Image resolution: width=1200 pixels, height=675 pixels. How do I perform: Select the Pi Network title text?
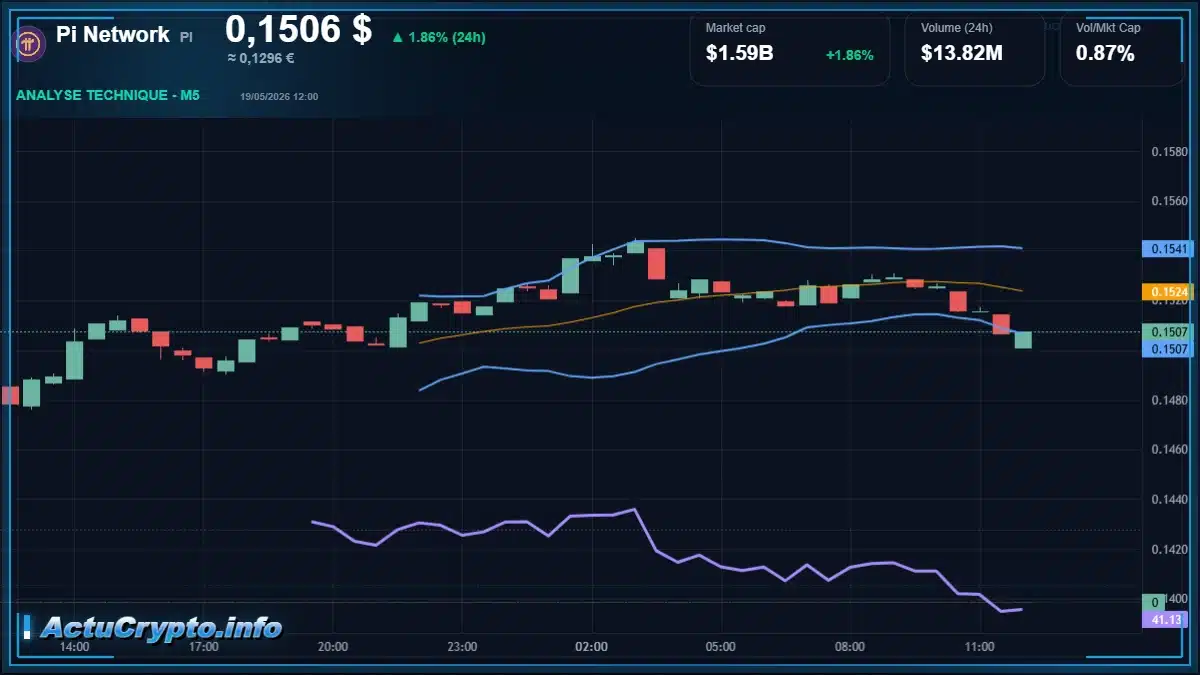coord(113,34)
